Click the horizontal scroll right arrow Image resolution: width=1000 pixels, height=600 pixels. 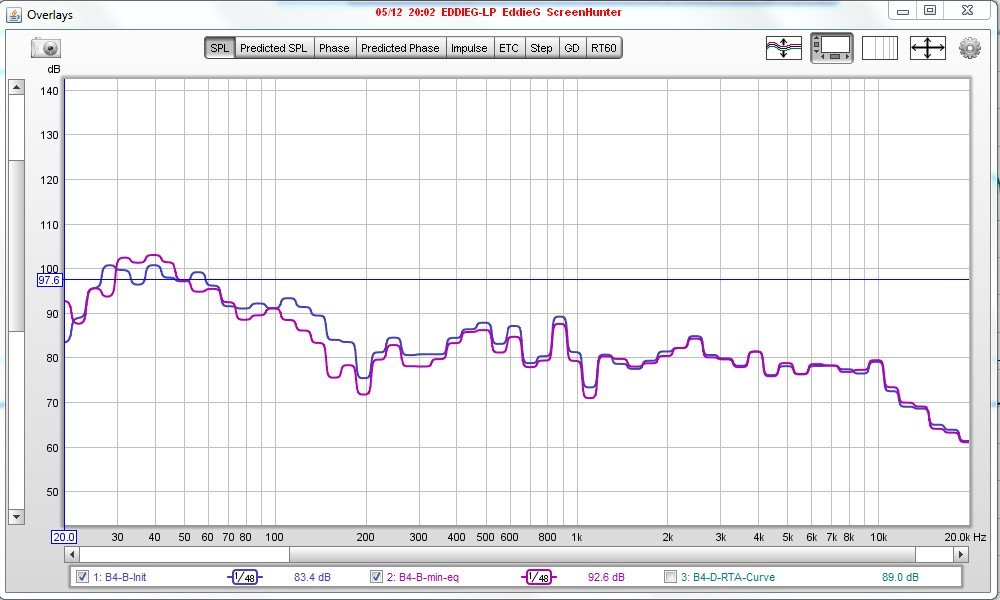[960, 555]
